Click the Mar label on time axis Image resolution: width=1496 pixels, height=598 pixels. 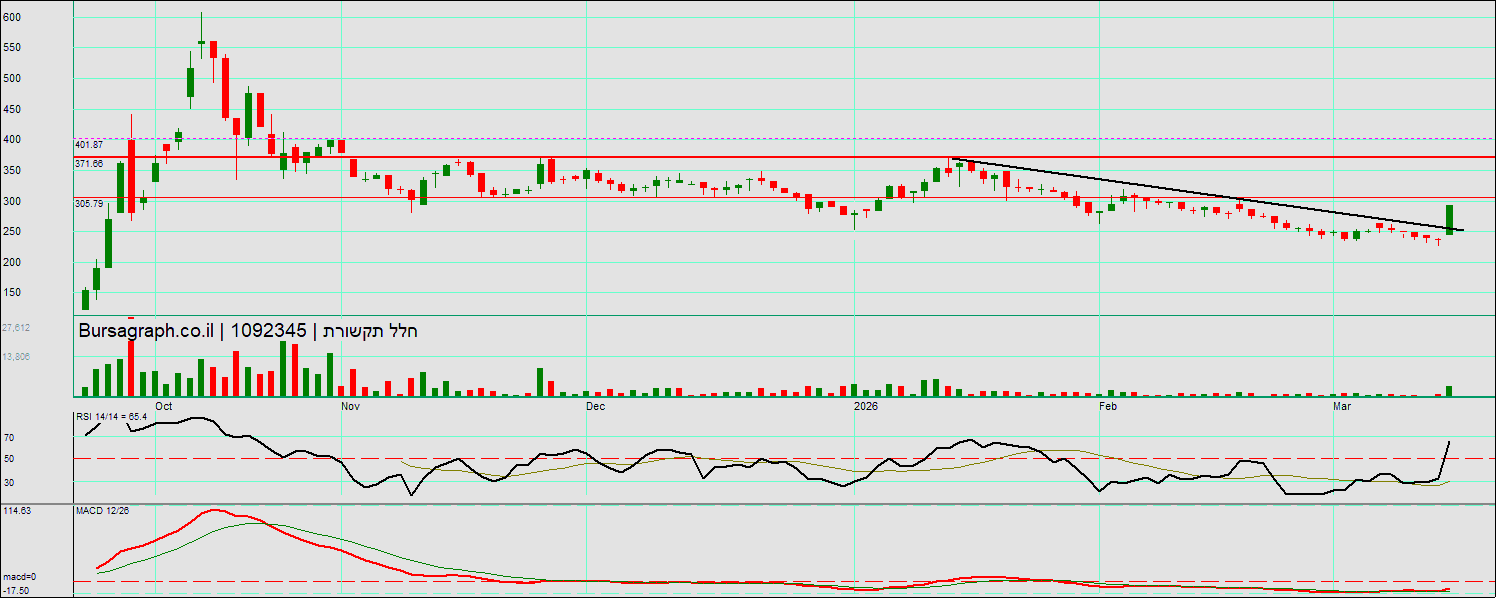pyautogui.click(x=1342, y=406)
